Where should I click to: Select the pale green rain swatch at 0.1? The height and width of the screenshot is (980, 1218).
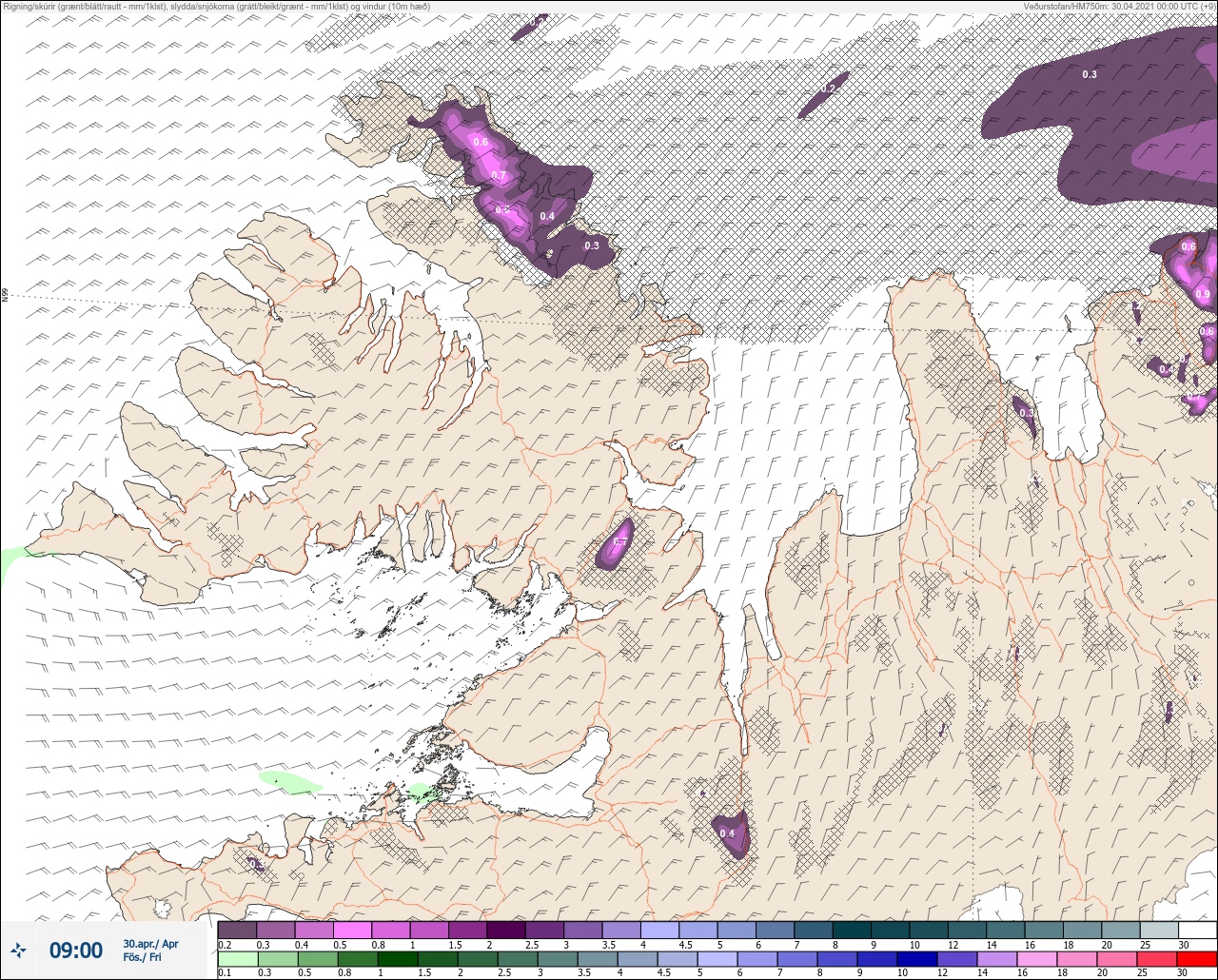tap(237, 958)
